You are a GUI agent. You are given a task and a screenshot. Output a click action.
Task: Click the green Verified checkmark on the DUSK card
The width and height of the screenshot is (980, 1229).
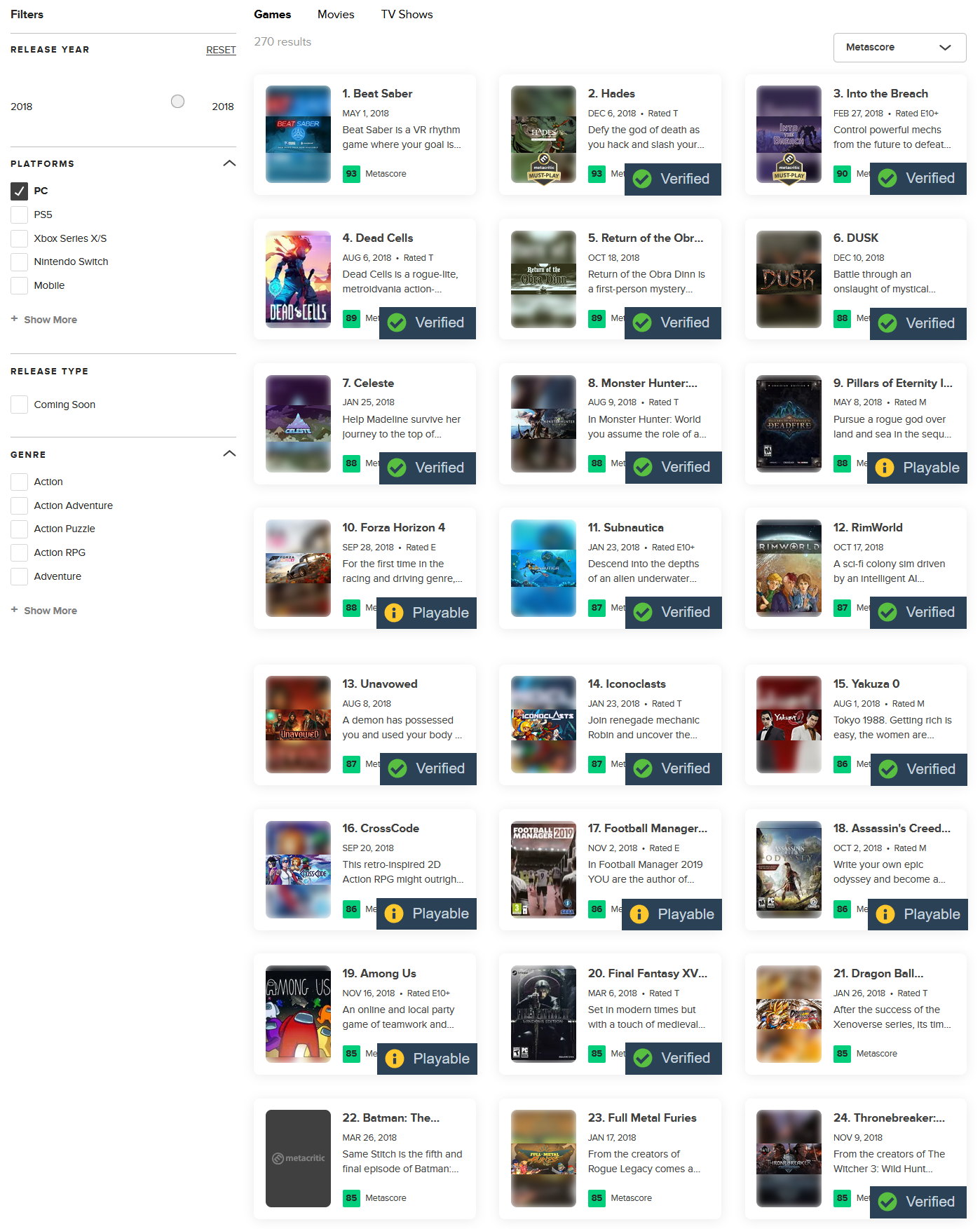pyautogui.click(x=887, y=323)
